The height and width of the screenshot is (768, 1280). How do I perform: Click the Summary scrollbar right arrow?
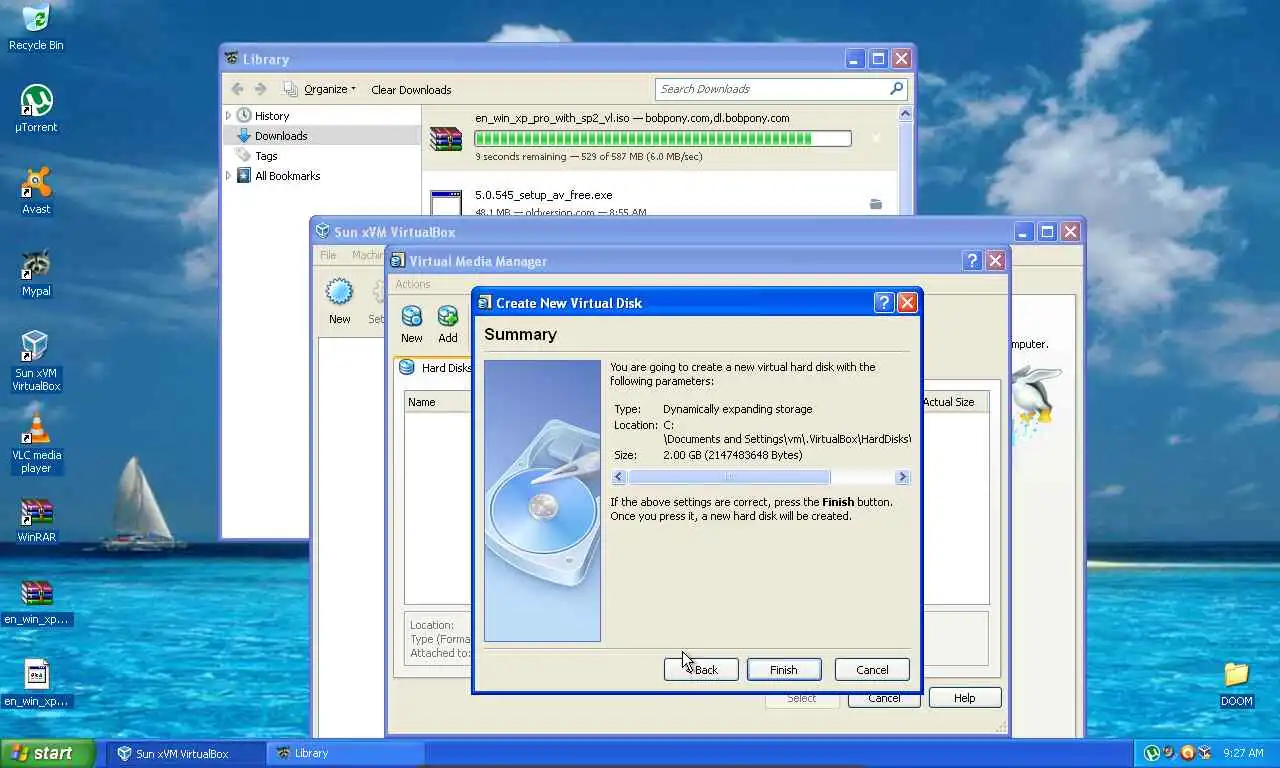pyautogui.click(x=902, y=477)
